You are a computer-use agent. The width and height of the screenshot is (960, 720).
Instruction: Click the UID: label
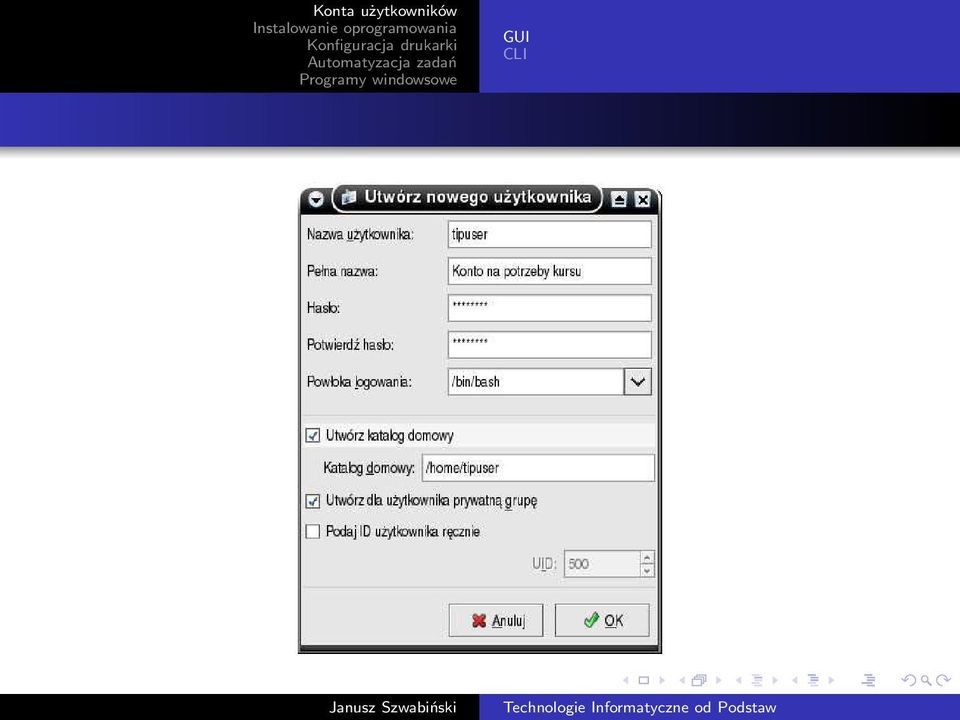click(544, 564)
